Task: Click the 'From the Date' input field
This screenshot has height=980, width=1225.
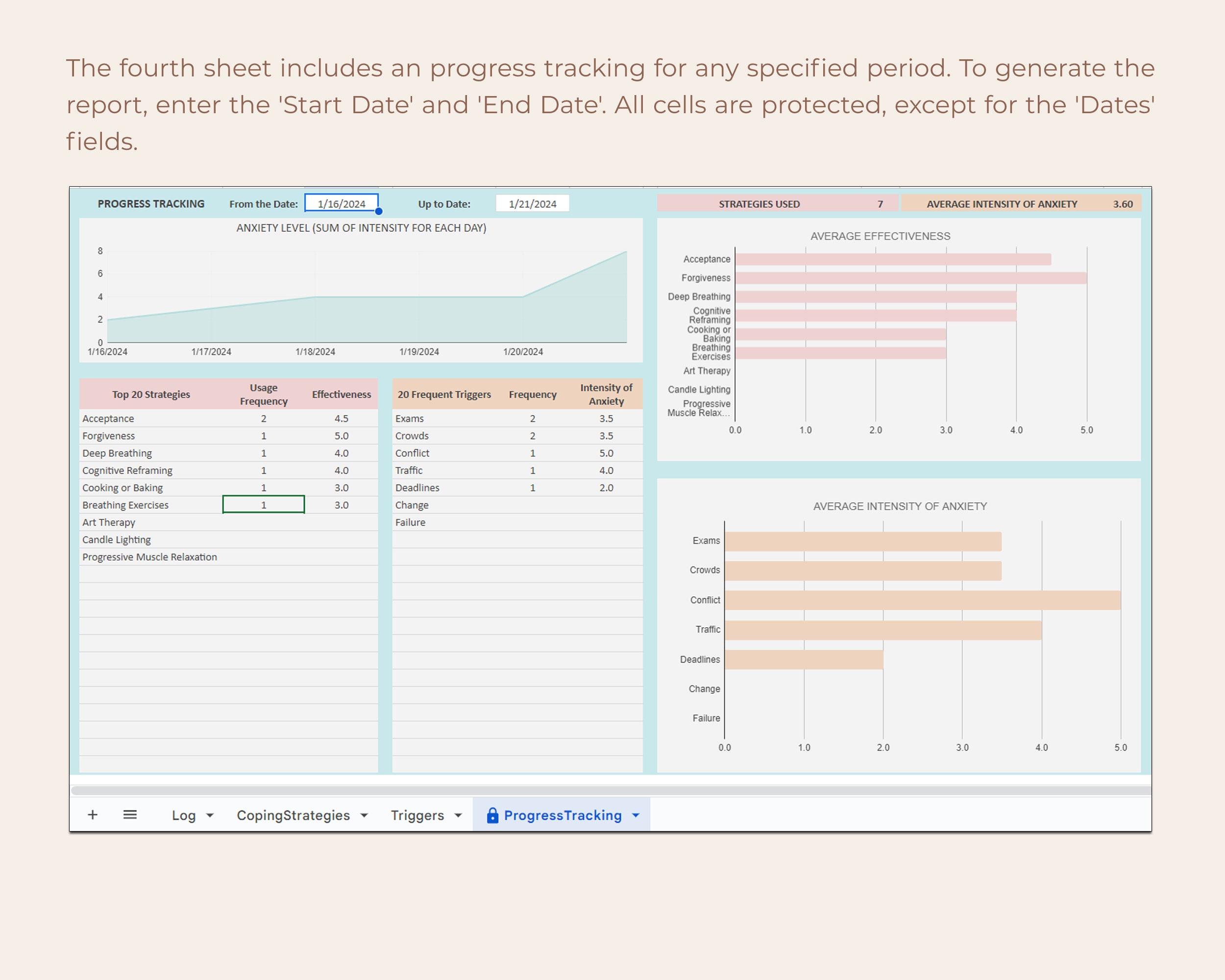Action: point(341,203)
